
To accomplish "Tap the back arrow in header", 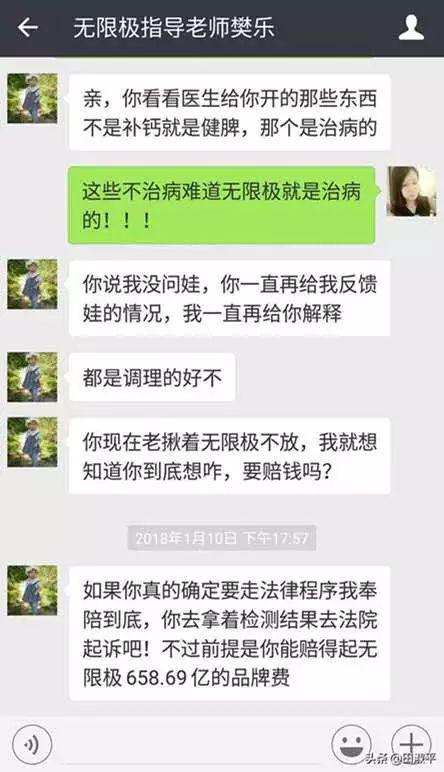I will (x=28, y=28).
